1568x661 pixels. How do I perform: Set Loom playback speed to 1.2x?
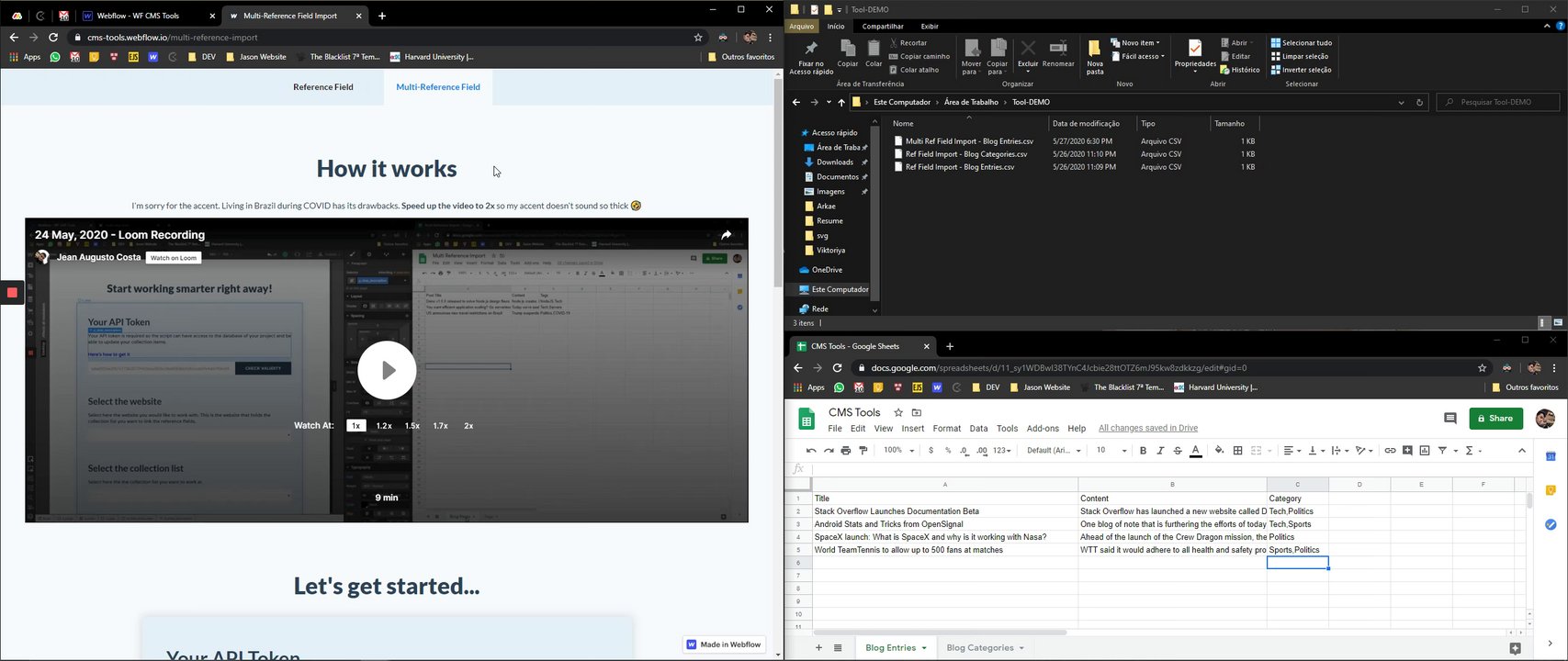point(384,426)
